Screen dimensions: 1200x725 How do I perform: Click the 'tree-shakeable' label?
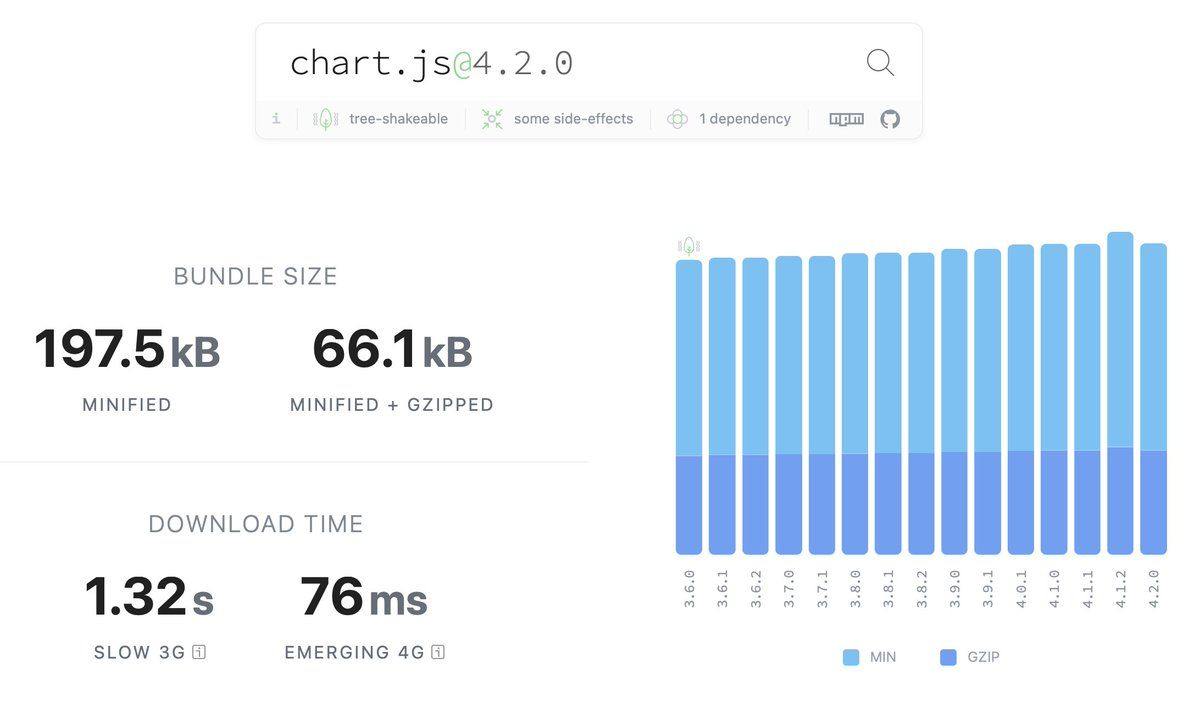(x=398, y=119)
